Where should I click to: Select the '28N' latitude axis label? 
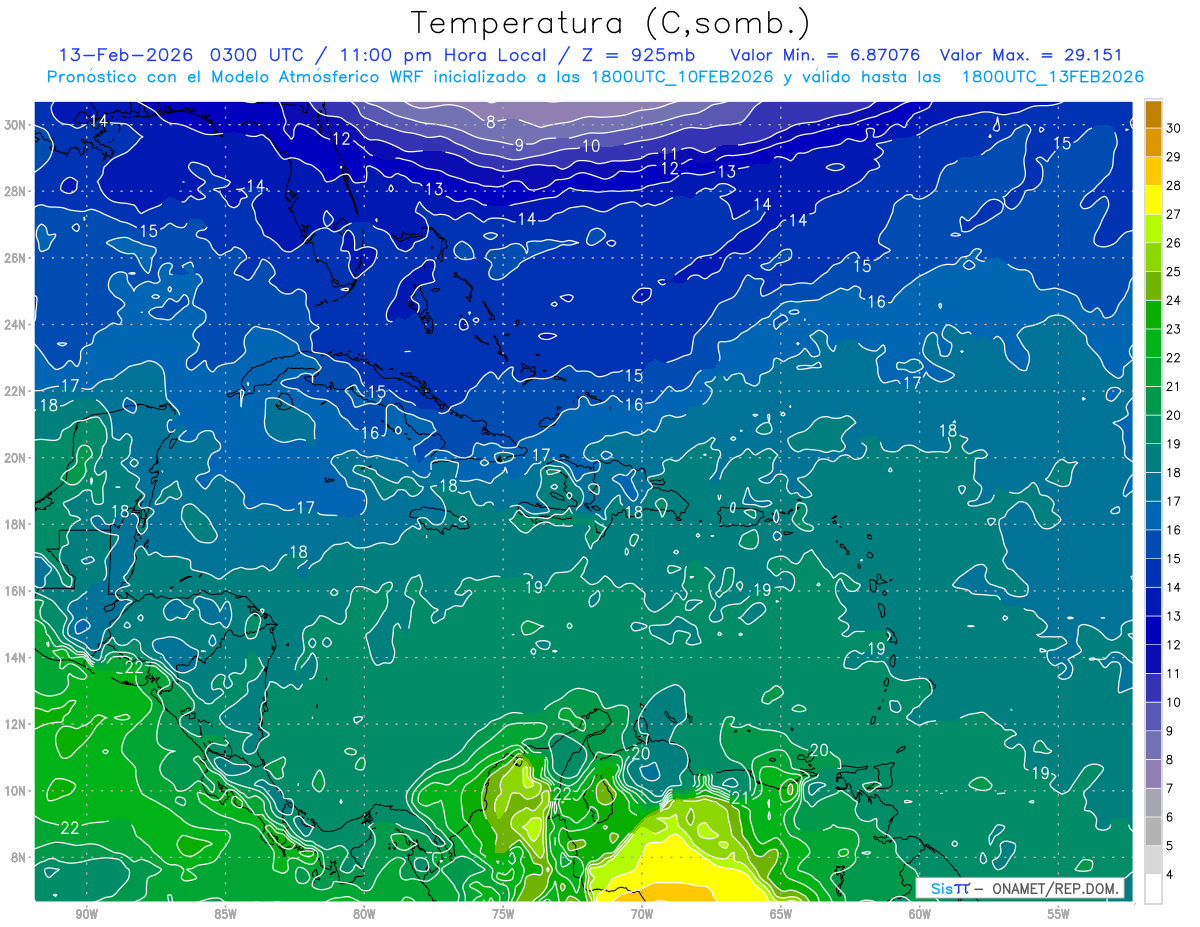16,191
